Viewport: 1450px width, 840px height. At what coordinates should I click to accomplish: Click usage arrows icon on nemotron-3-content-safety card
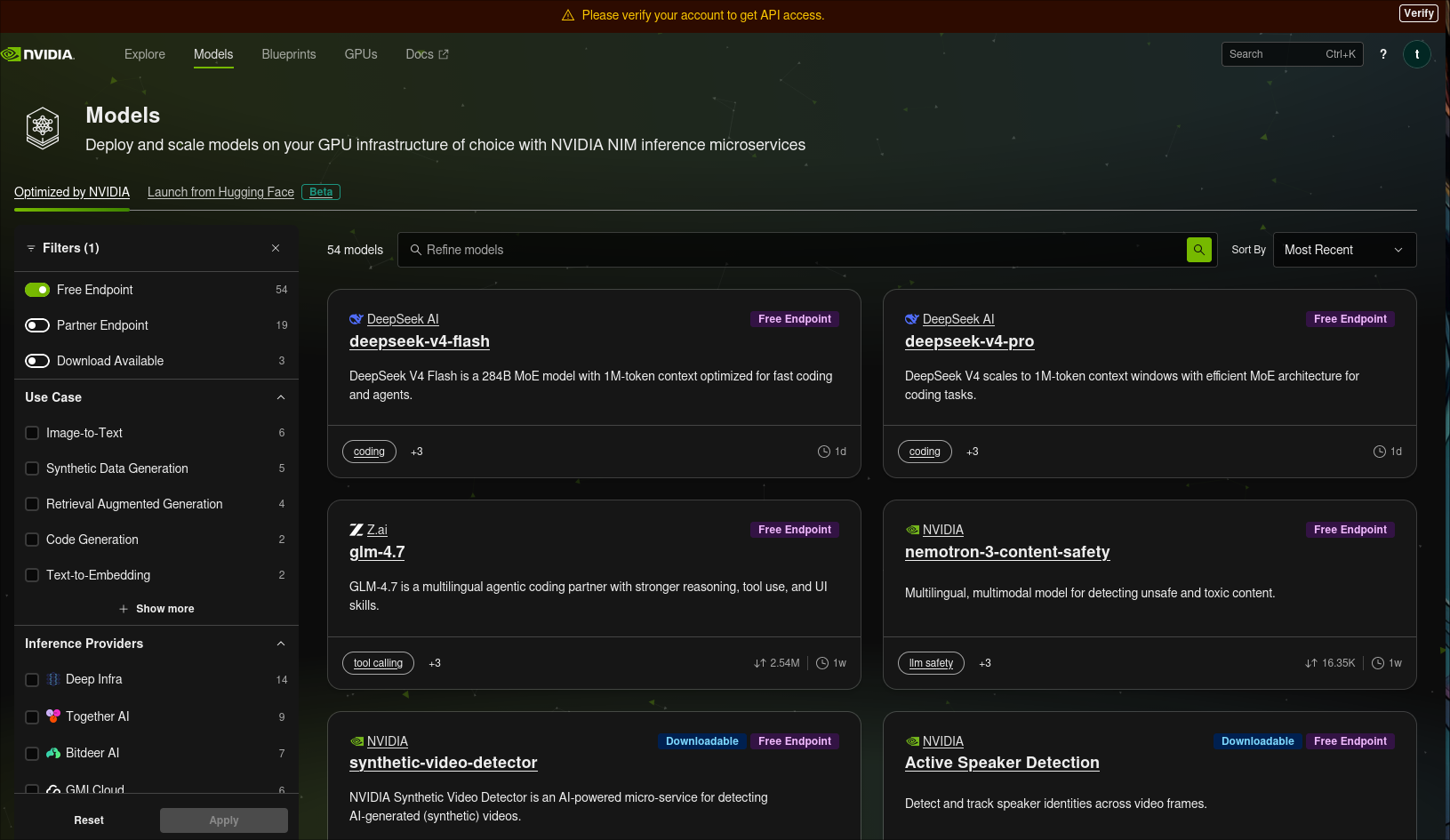[1311, 663]
